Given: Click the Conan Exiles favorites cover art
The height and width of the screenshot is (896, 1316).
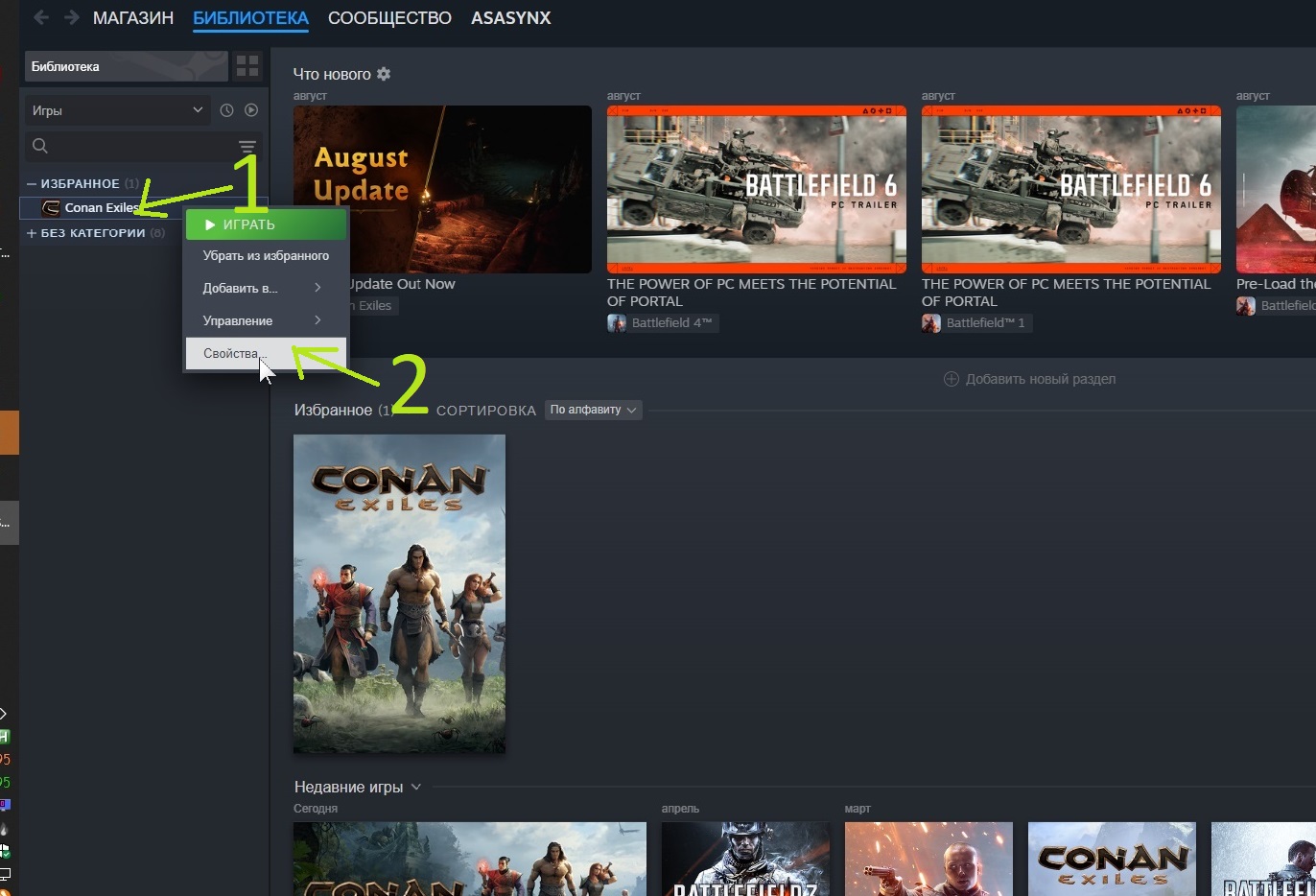Looking at the screenshot, I should [399, 594].
